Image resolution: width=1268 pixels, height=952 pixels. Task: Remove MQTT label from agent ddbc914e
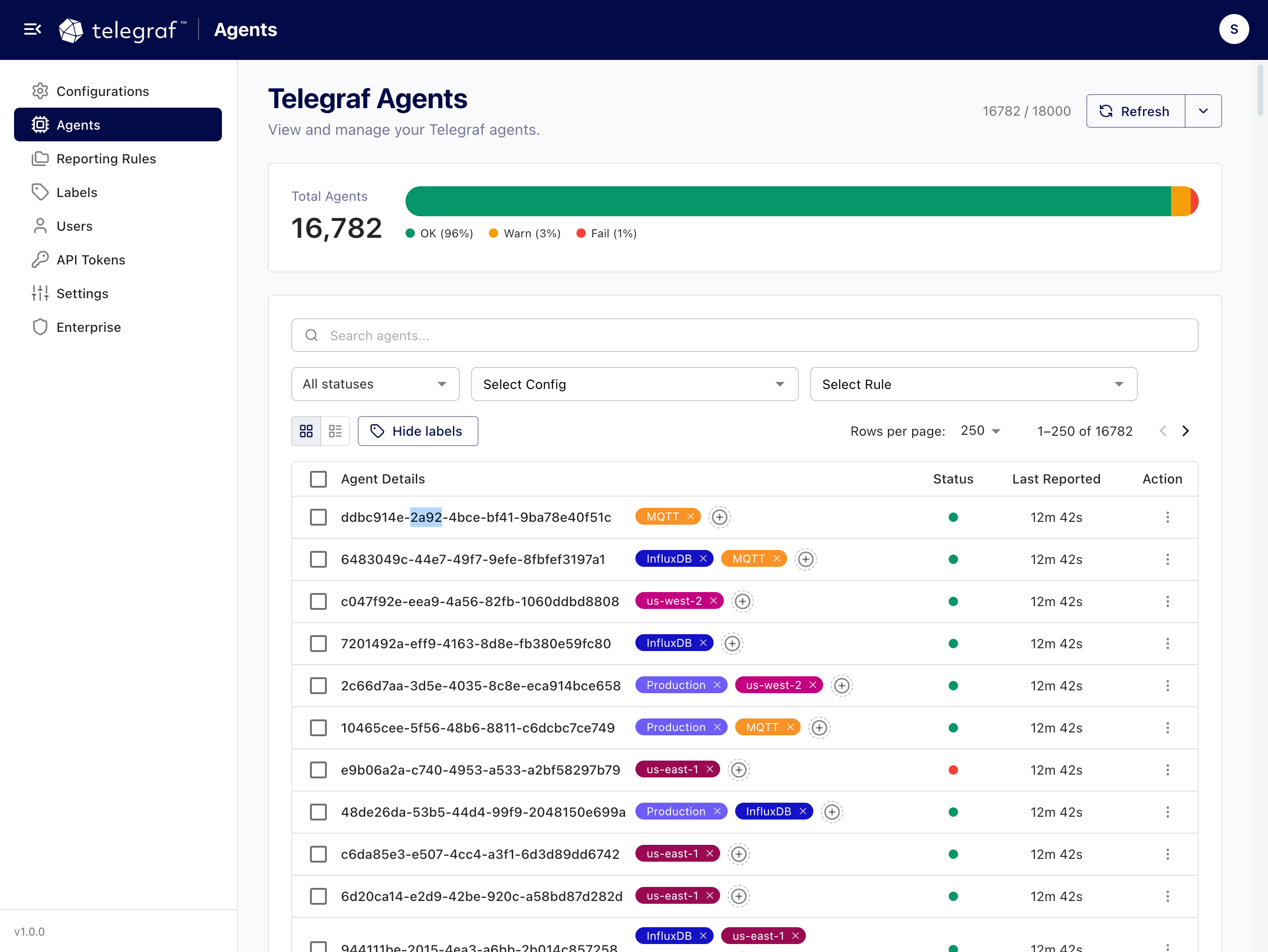point(691,516)
